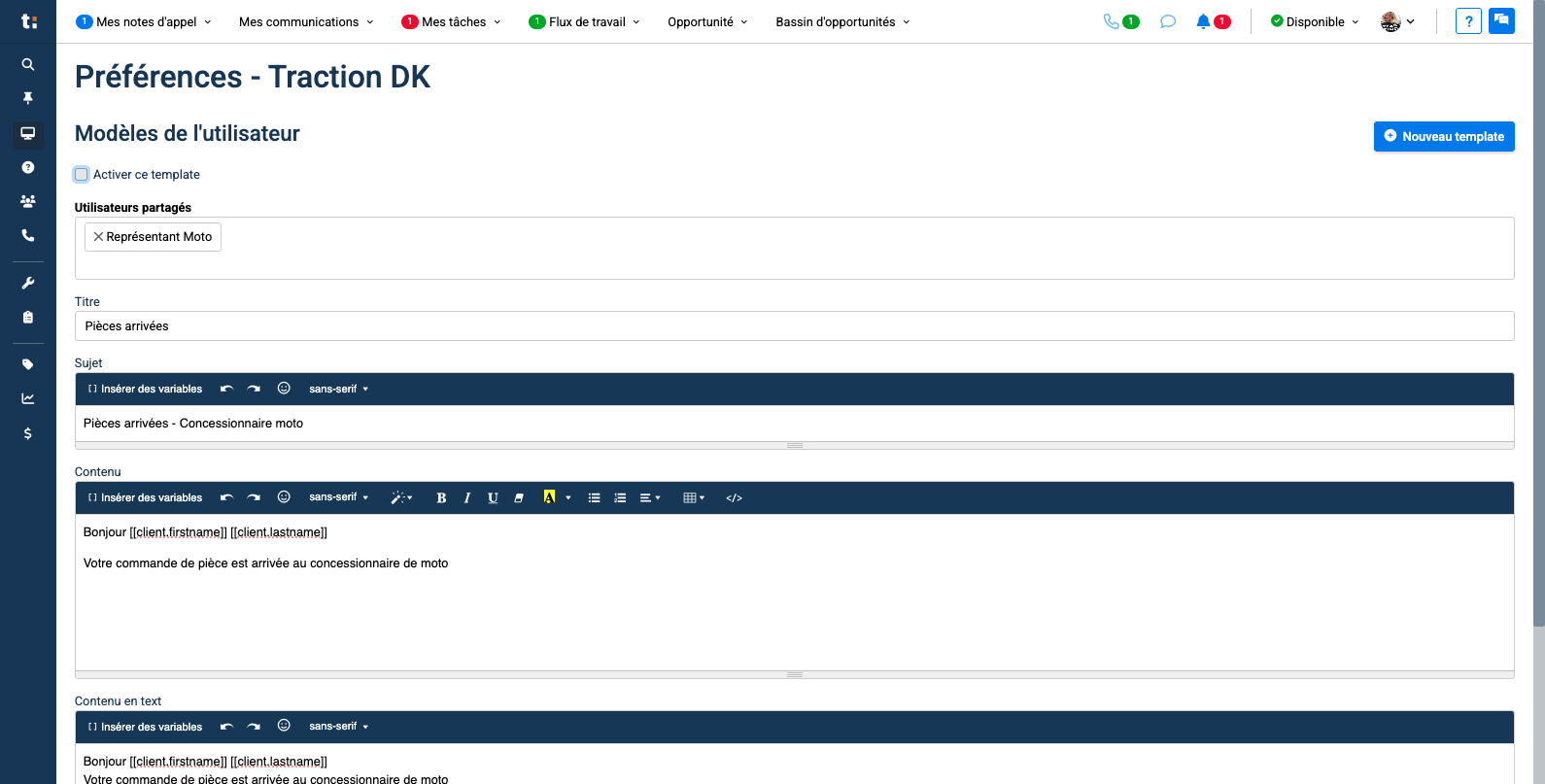
Task: Open the pinned items pin icon
Action: point(28,98)
